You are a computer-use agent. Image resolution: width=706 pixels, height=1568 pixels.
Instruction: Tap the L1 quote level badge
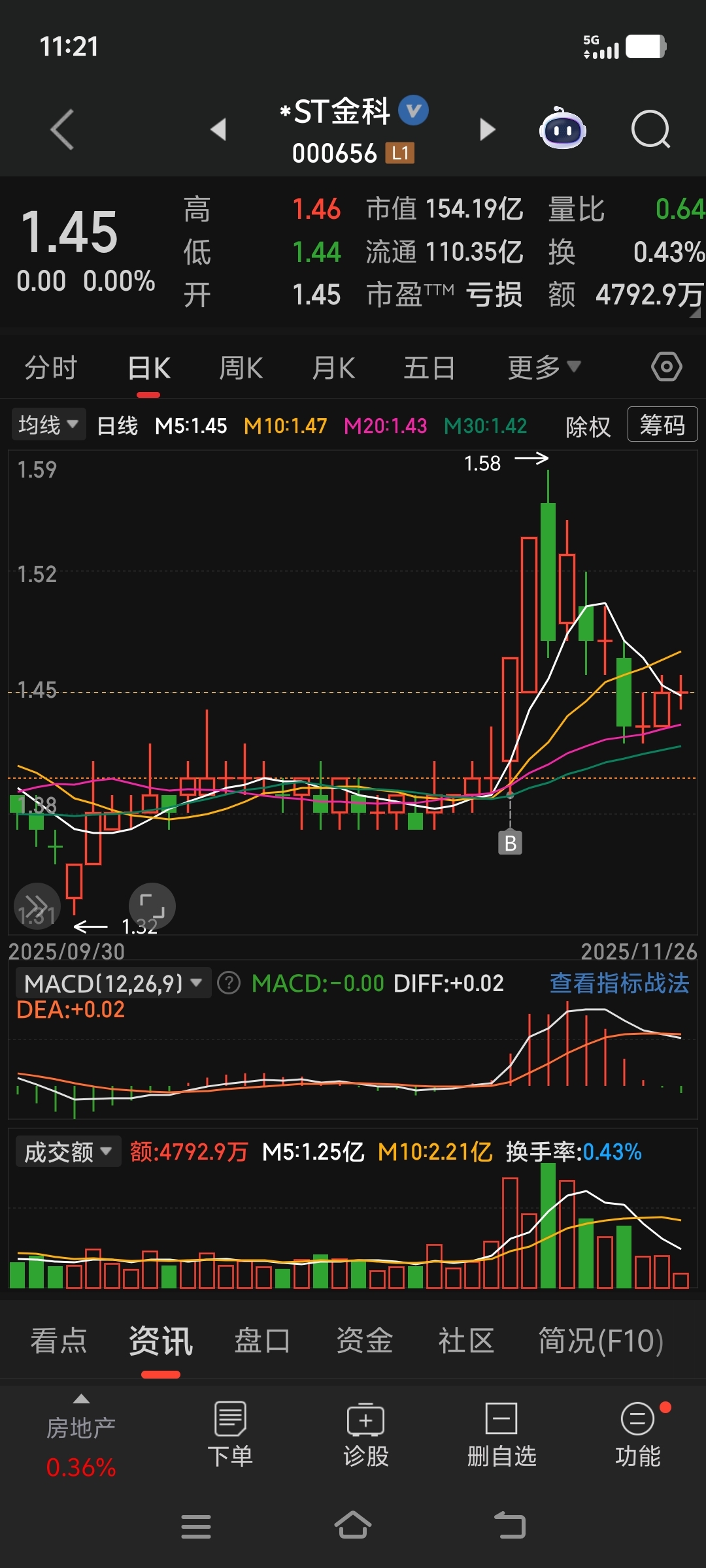[x=400, y=154]
